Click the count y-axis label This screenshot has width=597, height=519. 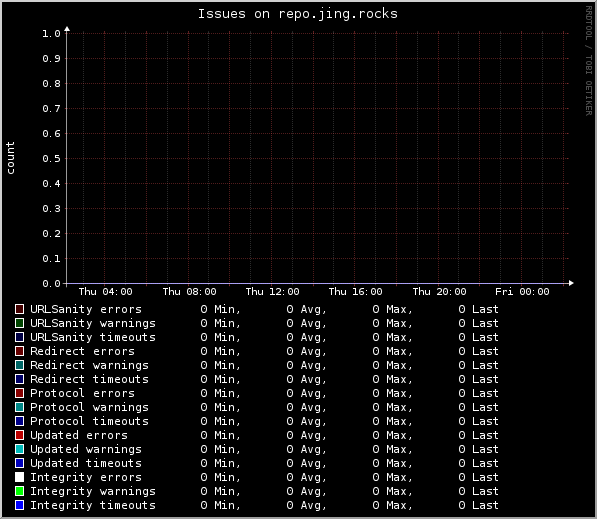pos(10,158)
